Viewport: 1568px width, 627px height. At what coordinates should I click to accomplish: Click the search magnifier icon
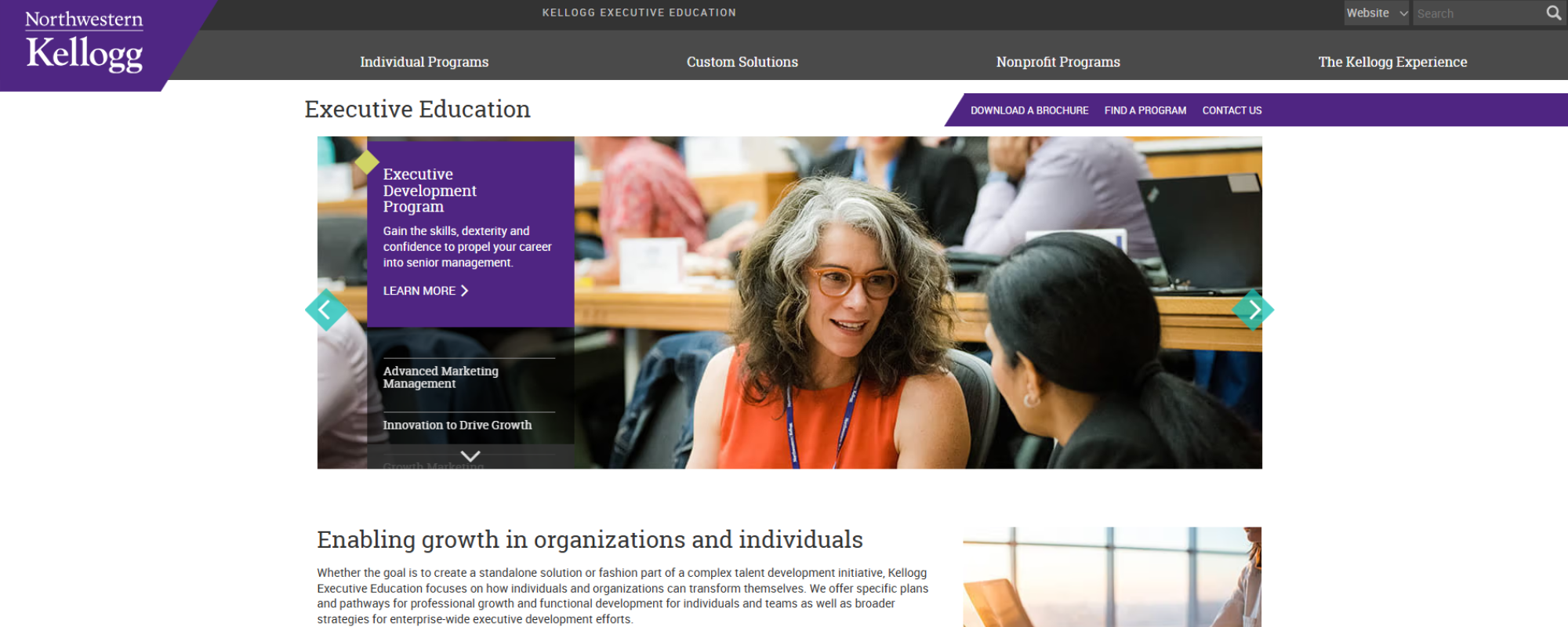tap(1553, 13)
